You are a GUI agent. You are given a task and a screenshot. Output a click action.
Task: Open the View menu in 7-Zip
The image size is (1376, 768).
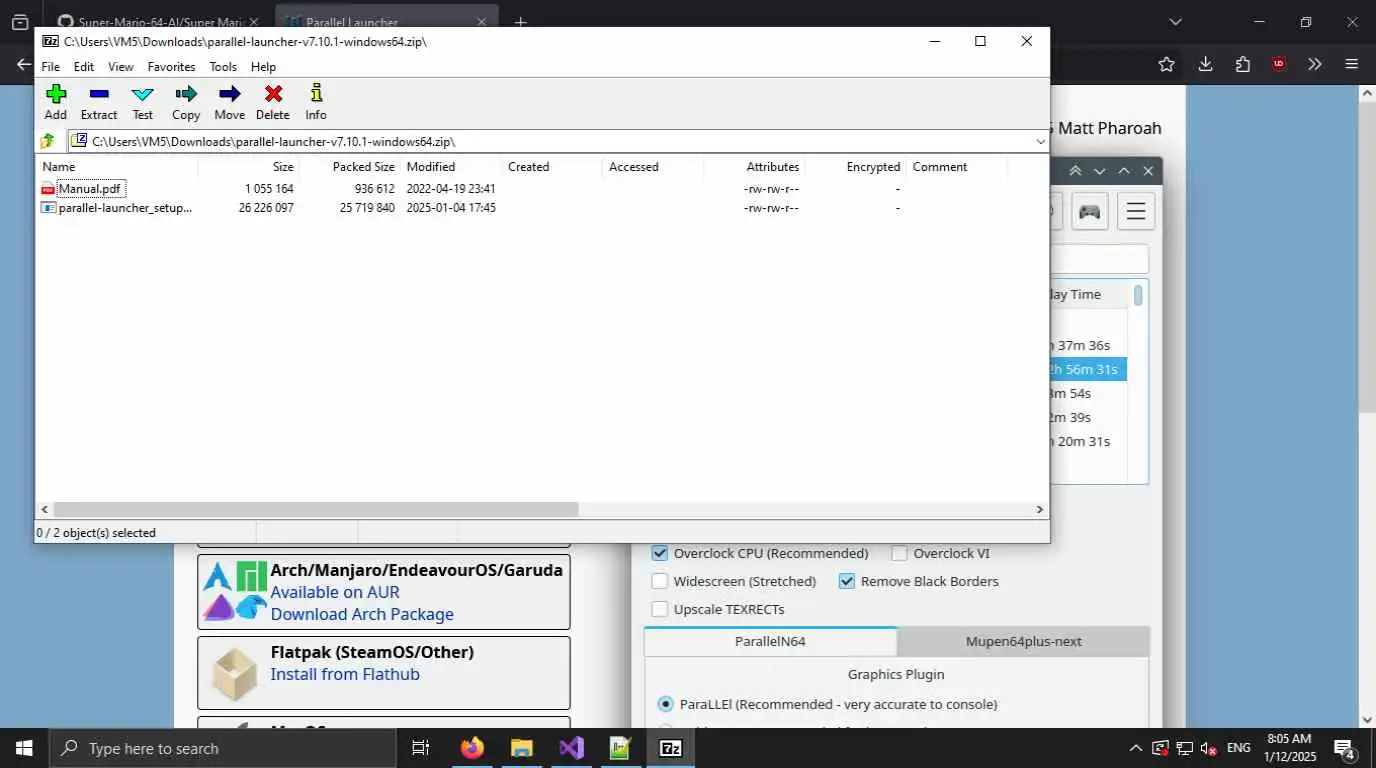[121, 67]
